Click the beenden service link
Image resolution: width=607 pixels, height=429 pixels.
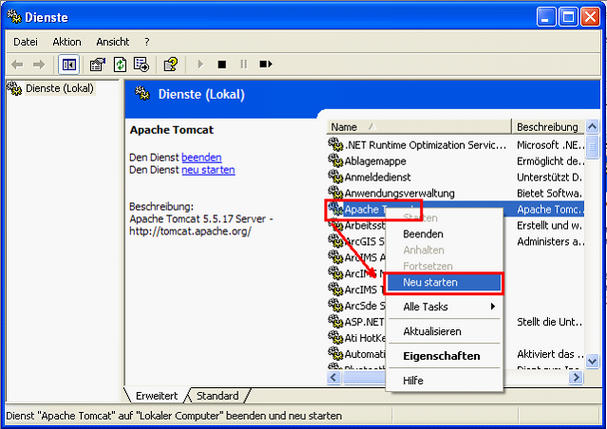point(201,158)
